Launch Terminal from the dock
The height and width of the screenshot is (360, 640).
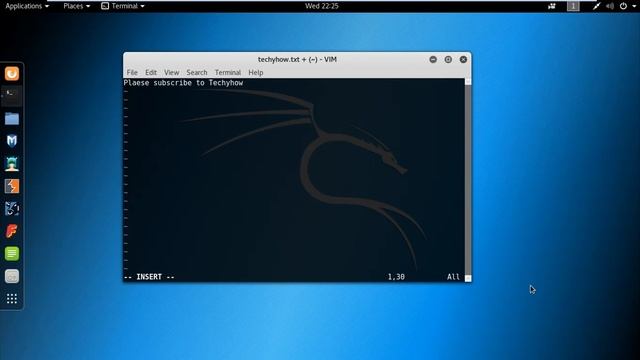(12, 96)
